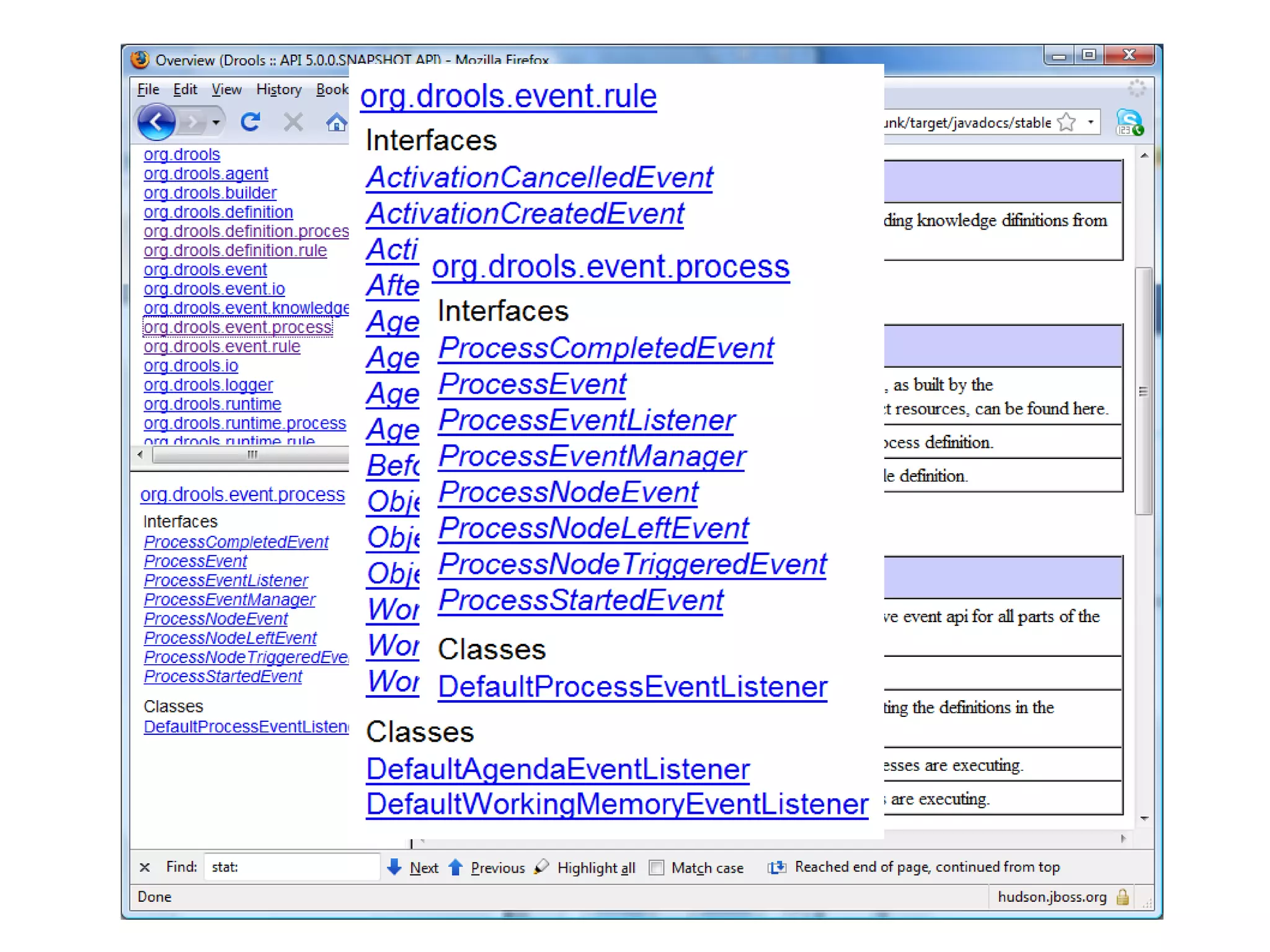Image resolution: width=1270 pixels, height=952 pixels.
Task: Open the File menu
Action: click(x=148, y=89)
